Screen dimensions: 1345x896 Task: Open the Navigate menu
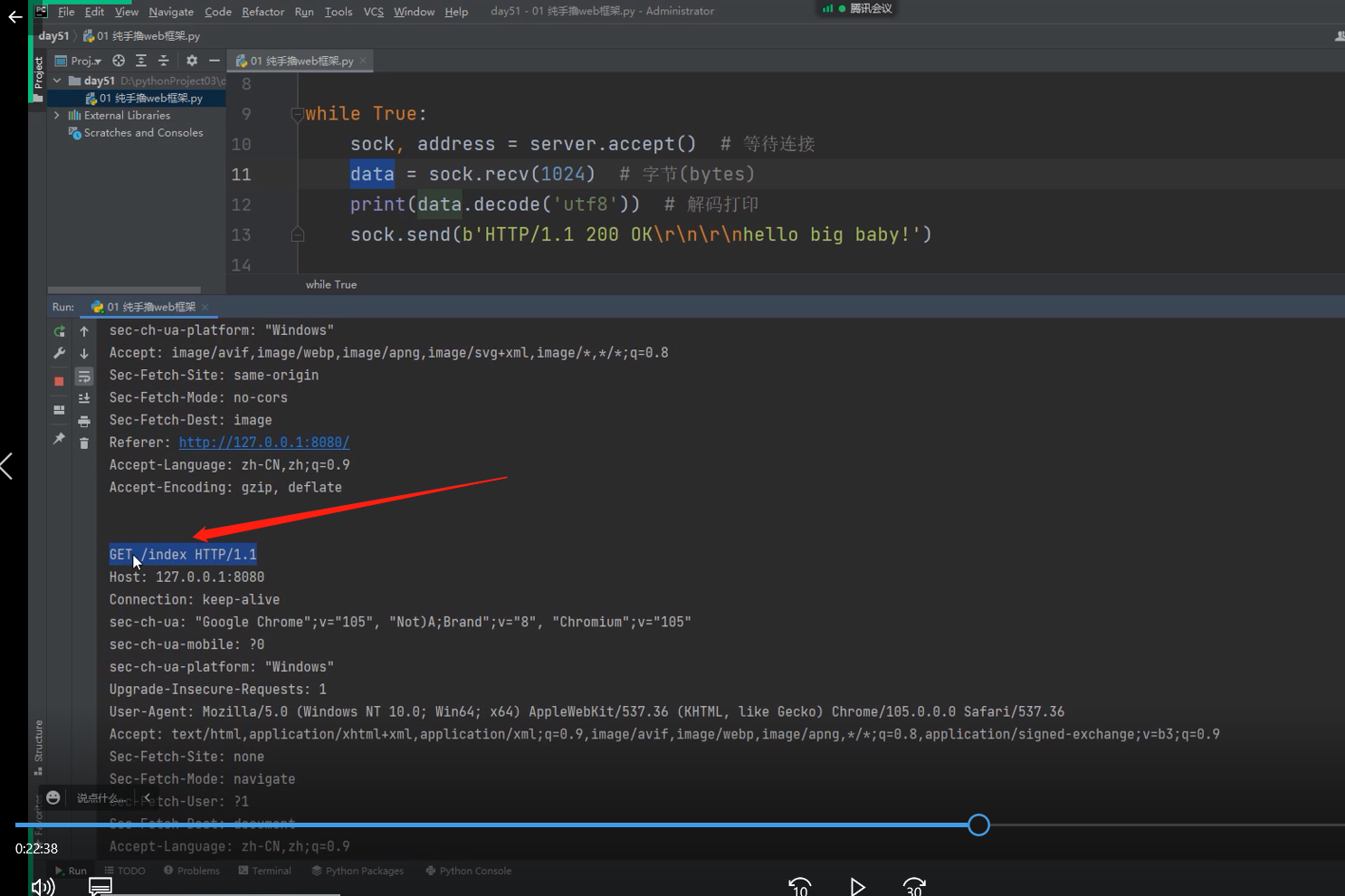click(x=171, y=12)
